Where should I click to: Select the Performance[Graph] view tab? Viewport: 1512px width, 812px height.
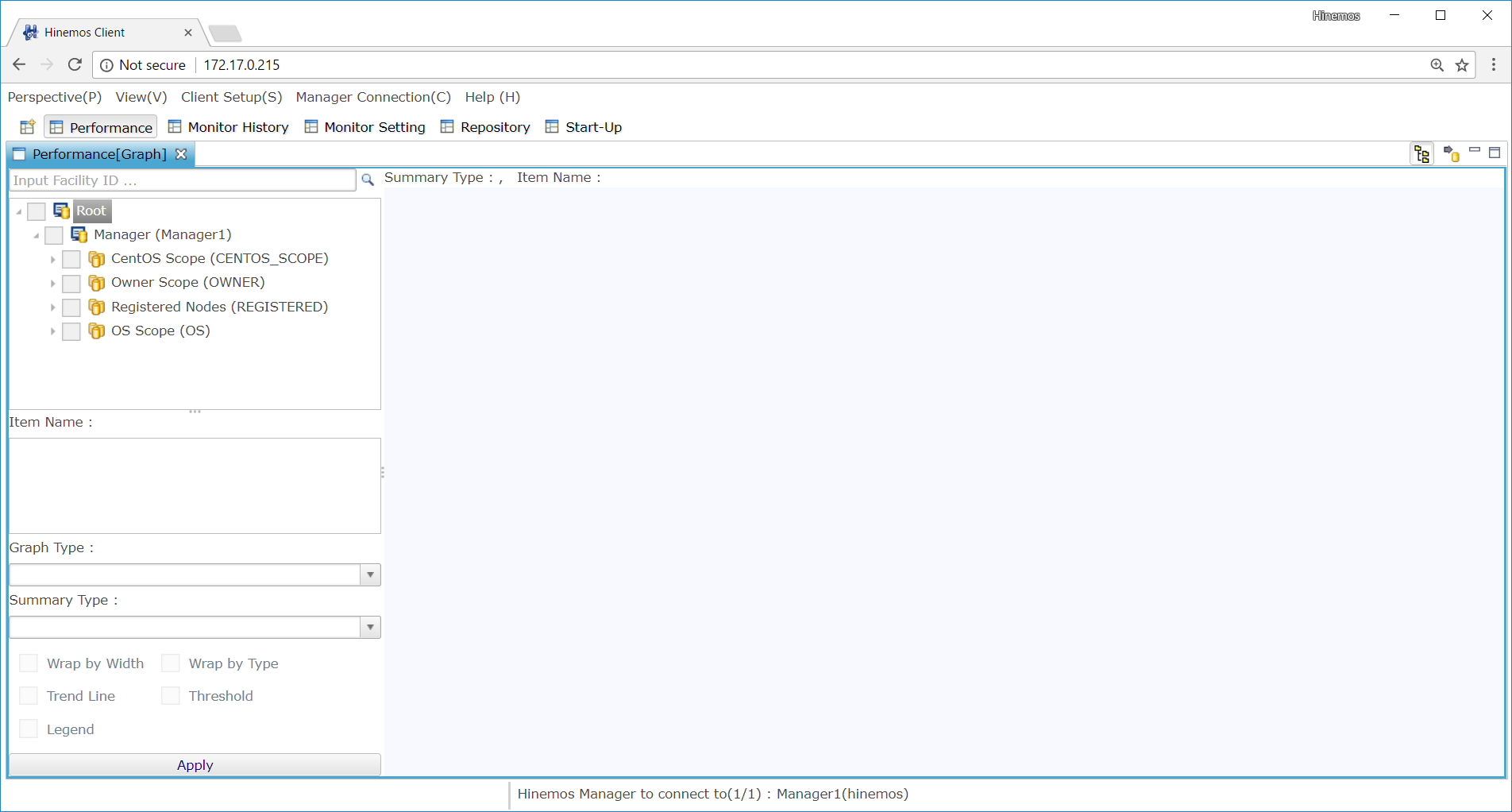click(99, 154)
